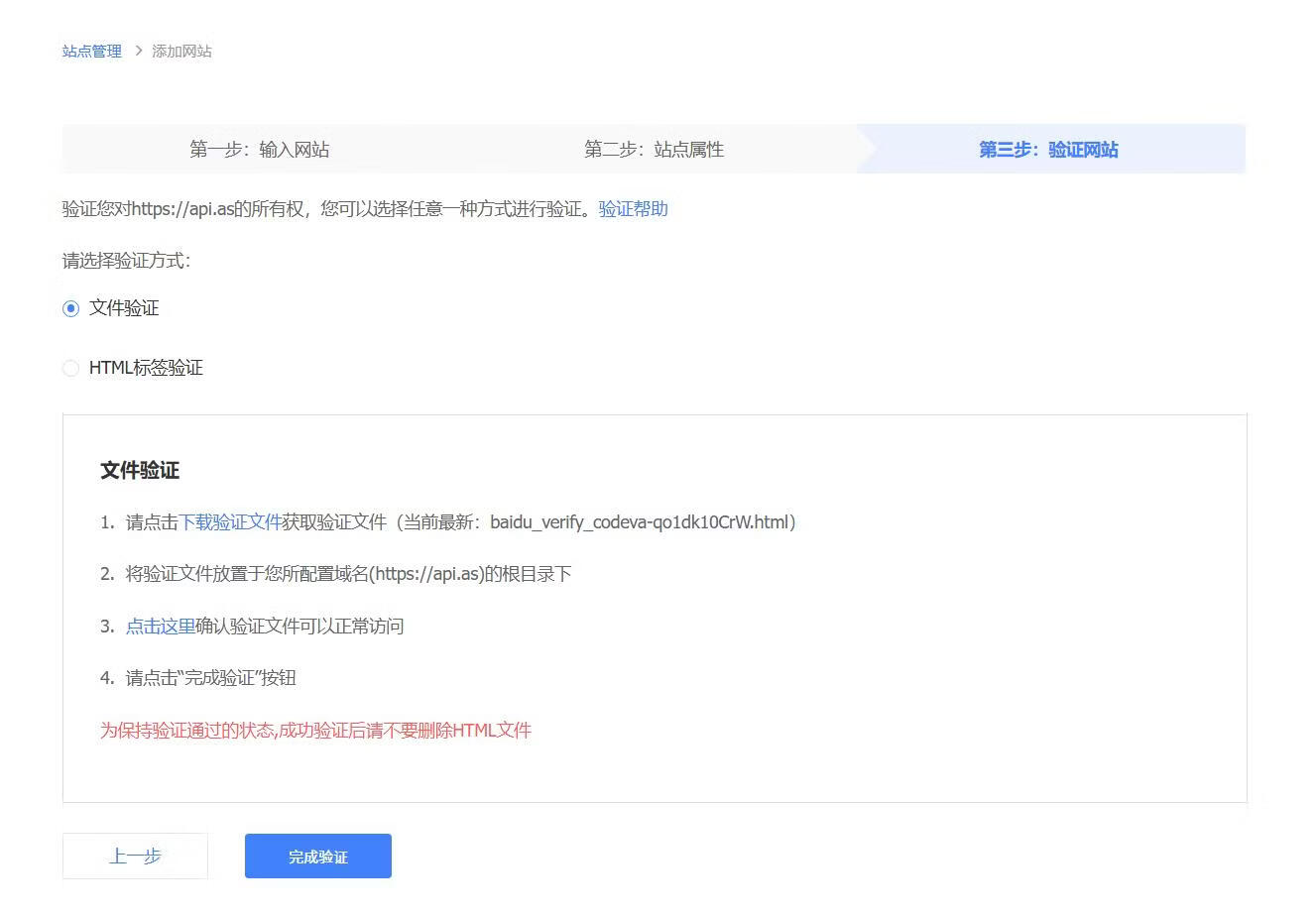The image size is (1316, 915).
Task: Choose the HTML标签验证 radio option
Action: pos(71,369)
